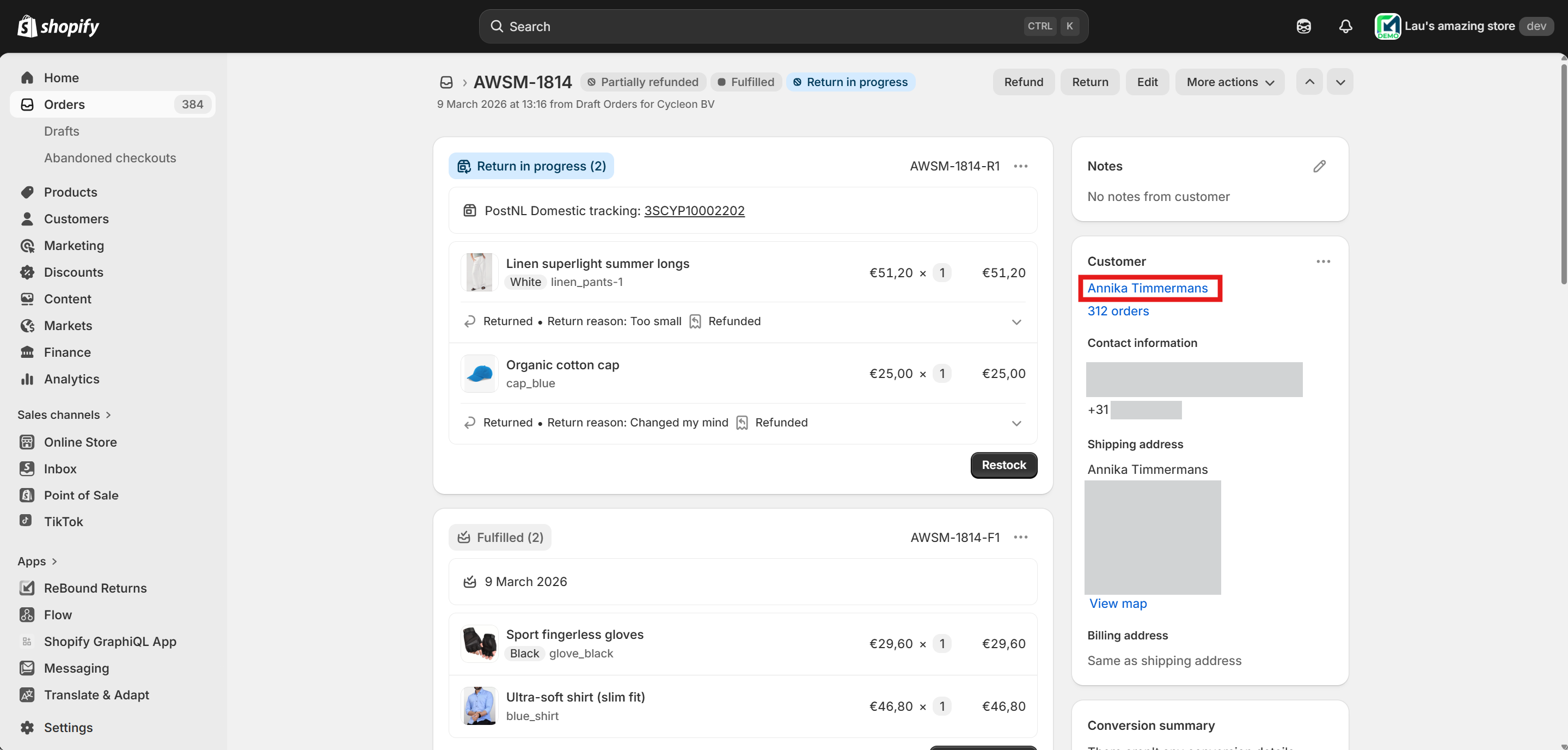
Task: Click the pencil icon to edit Notes
Action: (1319, 166)
